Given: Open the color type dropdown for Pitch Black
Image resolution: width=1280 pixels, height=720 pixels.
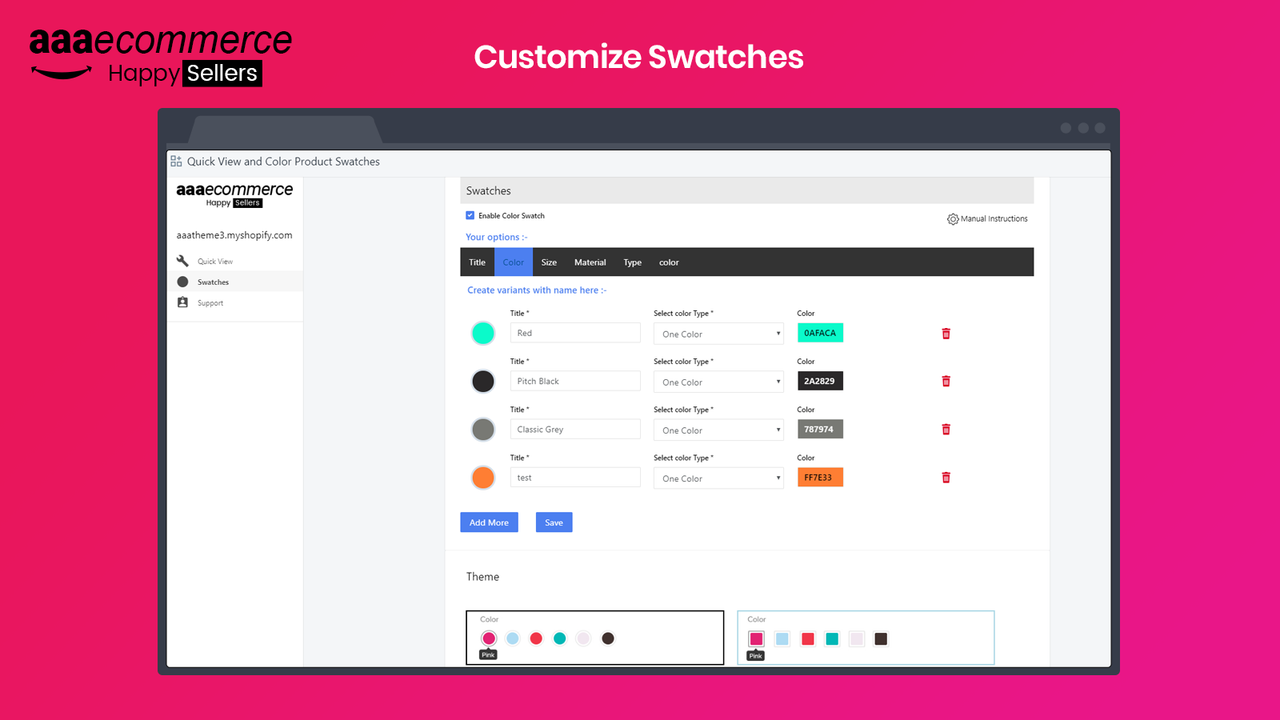Looking at the screenshot, I should tap(718, 382).
